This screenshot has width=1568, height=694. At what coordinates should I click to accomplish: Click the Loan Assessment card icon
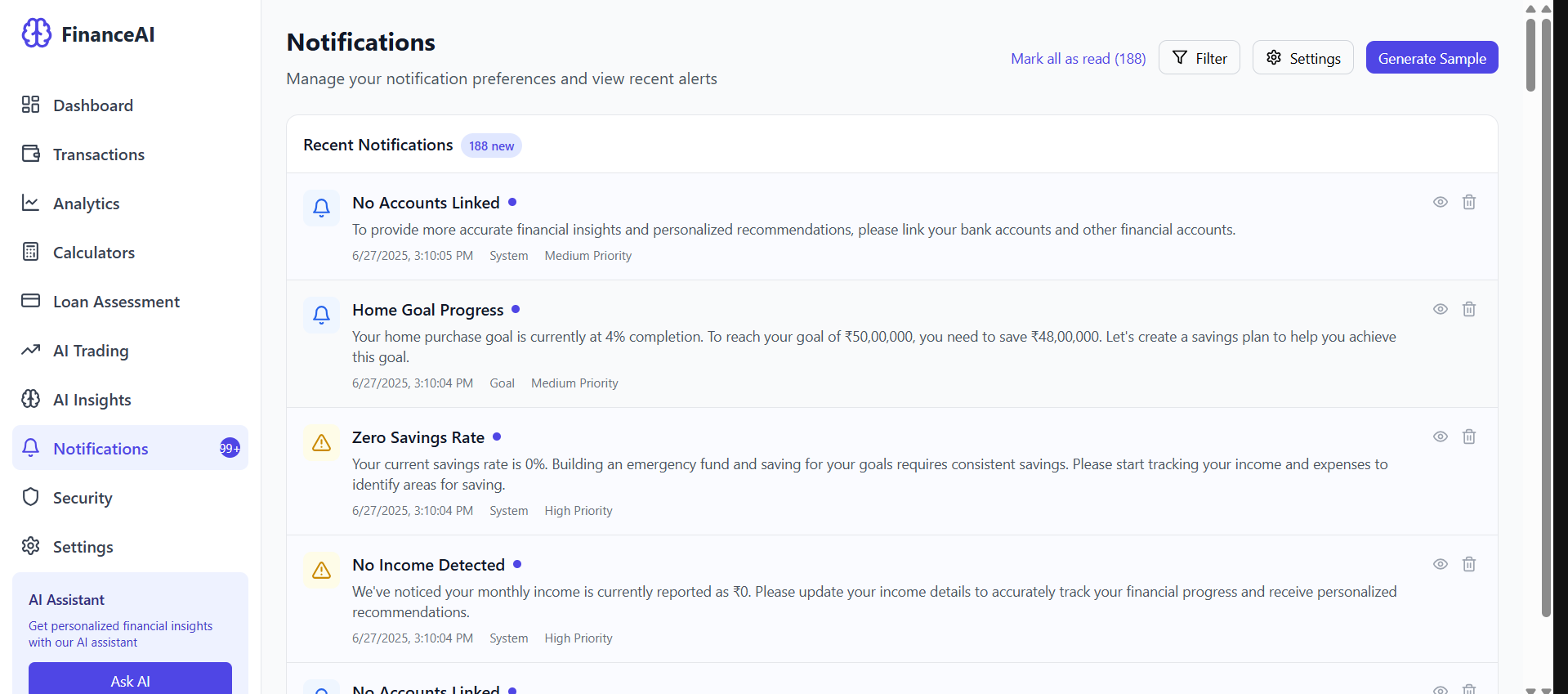point(31,301)
